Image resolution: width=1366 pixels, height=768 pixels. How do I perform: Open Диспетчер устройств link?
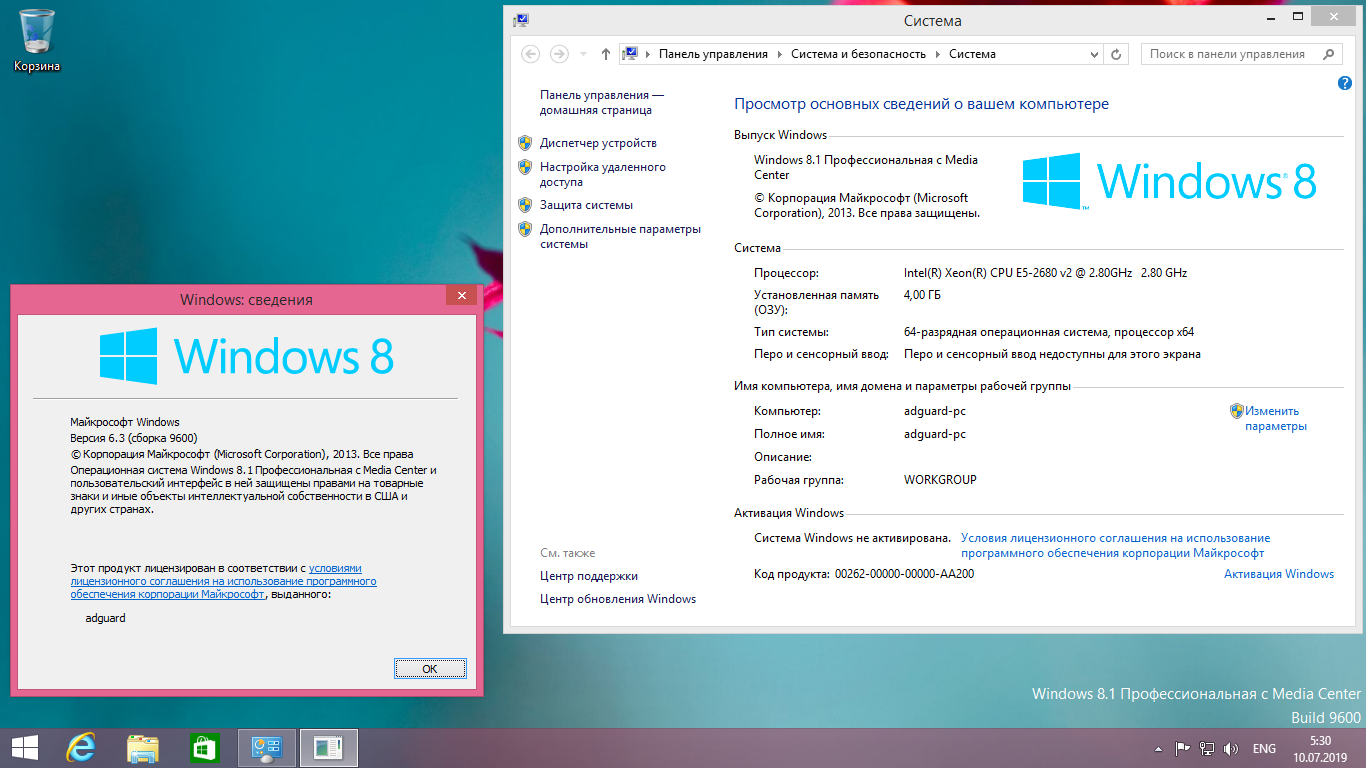pos(598,143)
